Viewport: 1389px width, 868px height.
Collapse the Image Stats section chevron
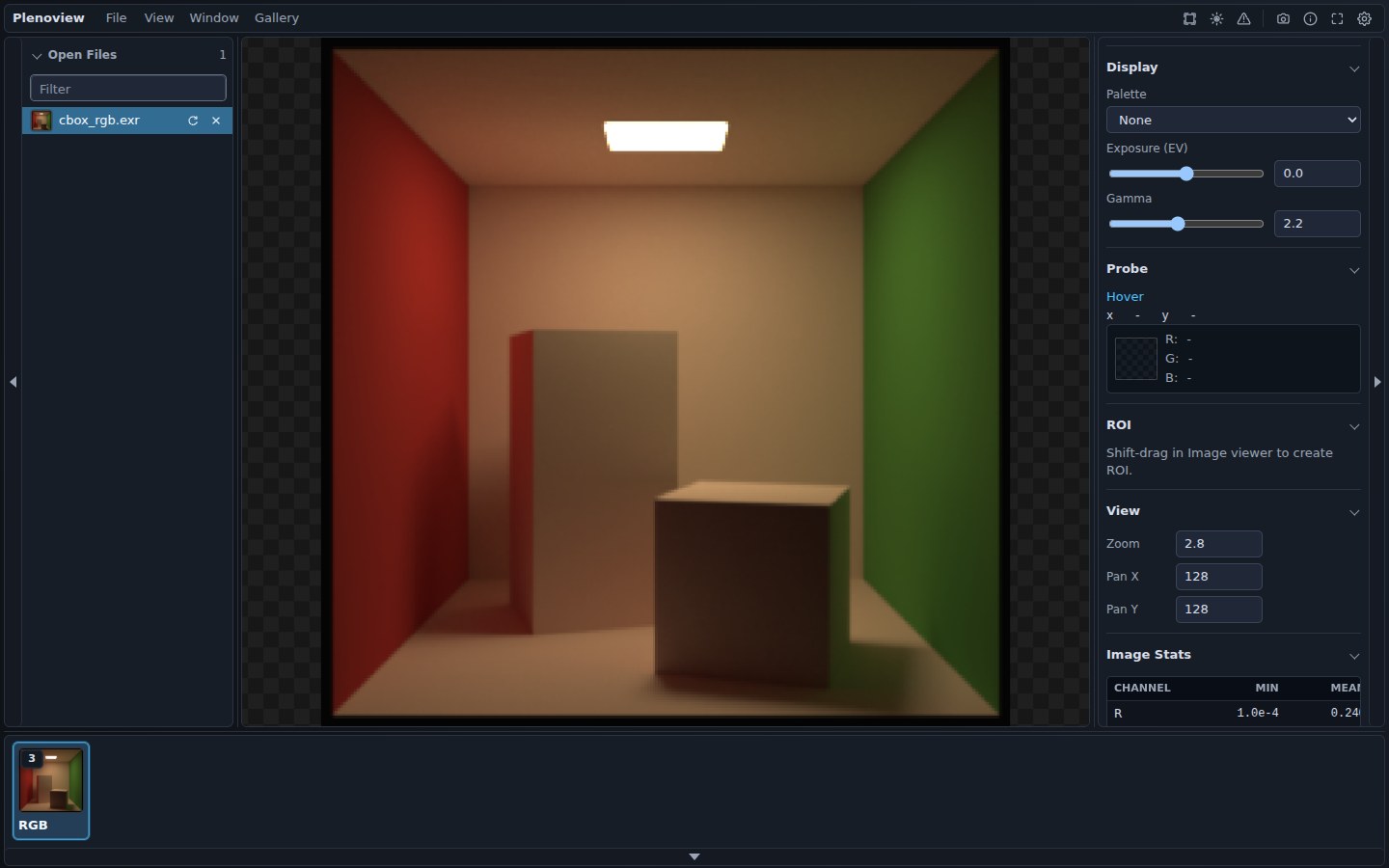(x=1354, y=656)
